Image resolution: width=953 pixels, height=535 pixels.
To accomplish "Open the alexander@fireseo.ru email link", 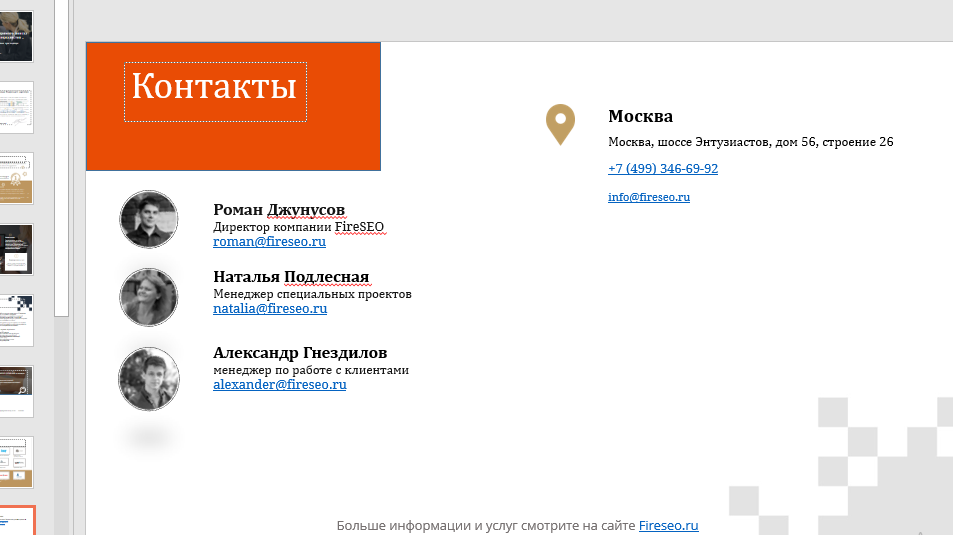I will tap(280, 384).
